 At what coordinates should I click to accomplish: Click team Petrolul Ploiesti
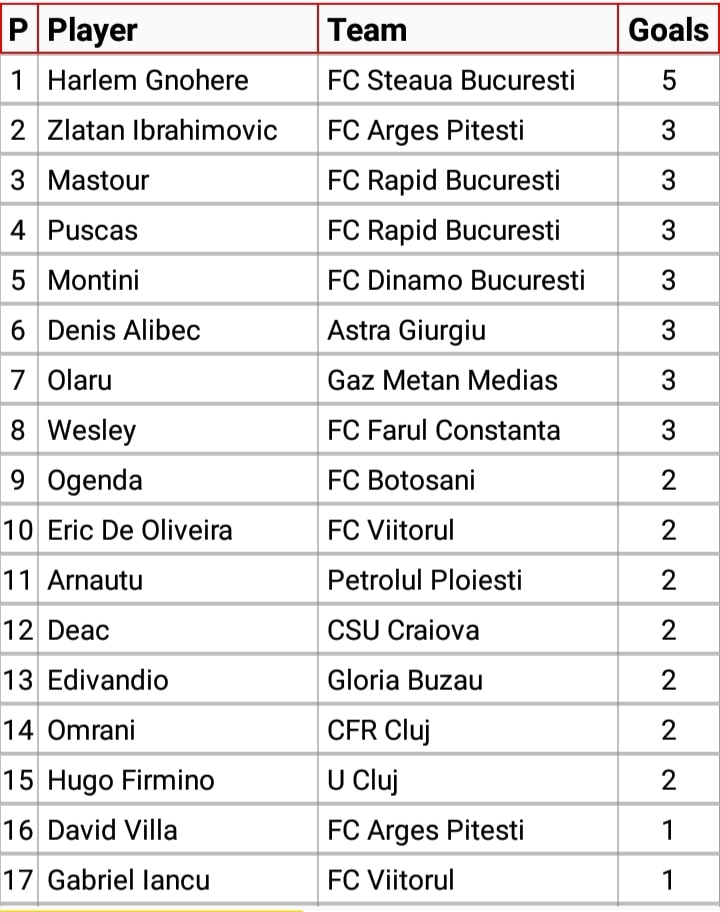pyautogui.click(x=425, y=580)
